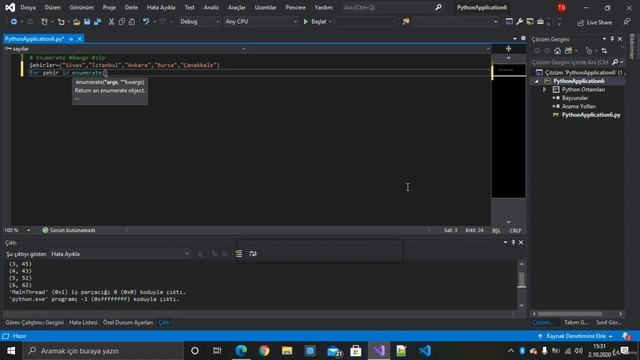Pin the PythonApplication6.py tab

tap(71, 39)
